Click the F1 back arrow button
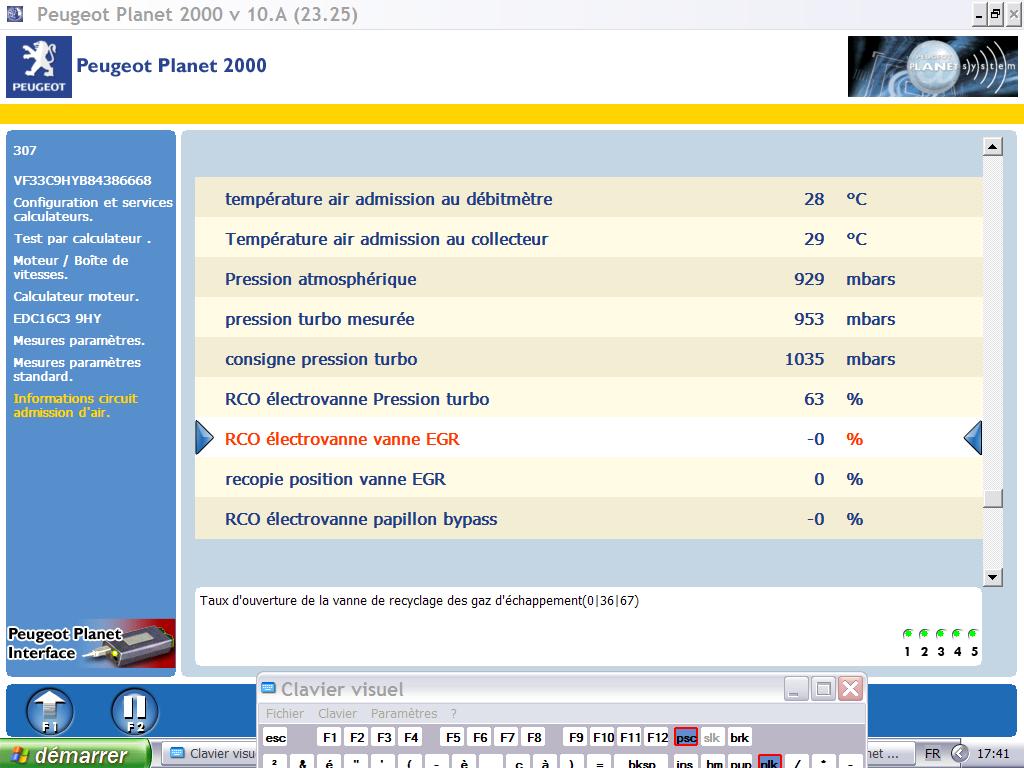 tap(50, 711)
